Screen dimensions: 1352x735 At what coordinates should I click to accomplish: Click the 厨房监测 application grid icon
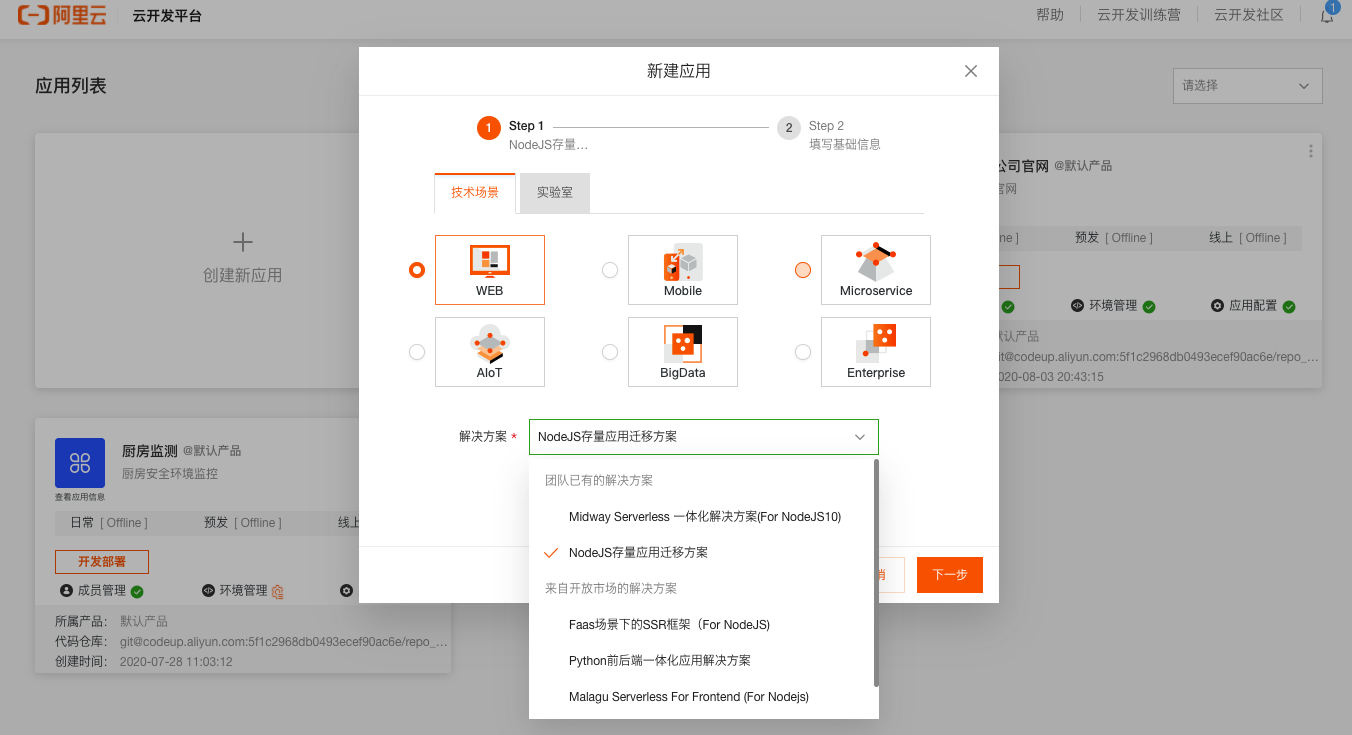pyautogui.click(x=79, y=463)
